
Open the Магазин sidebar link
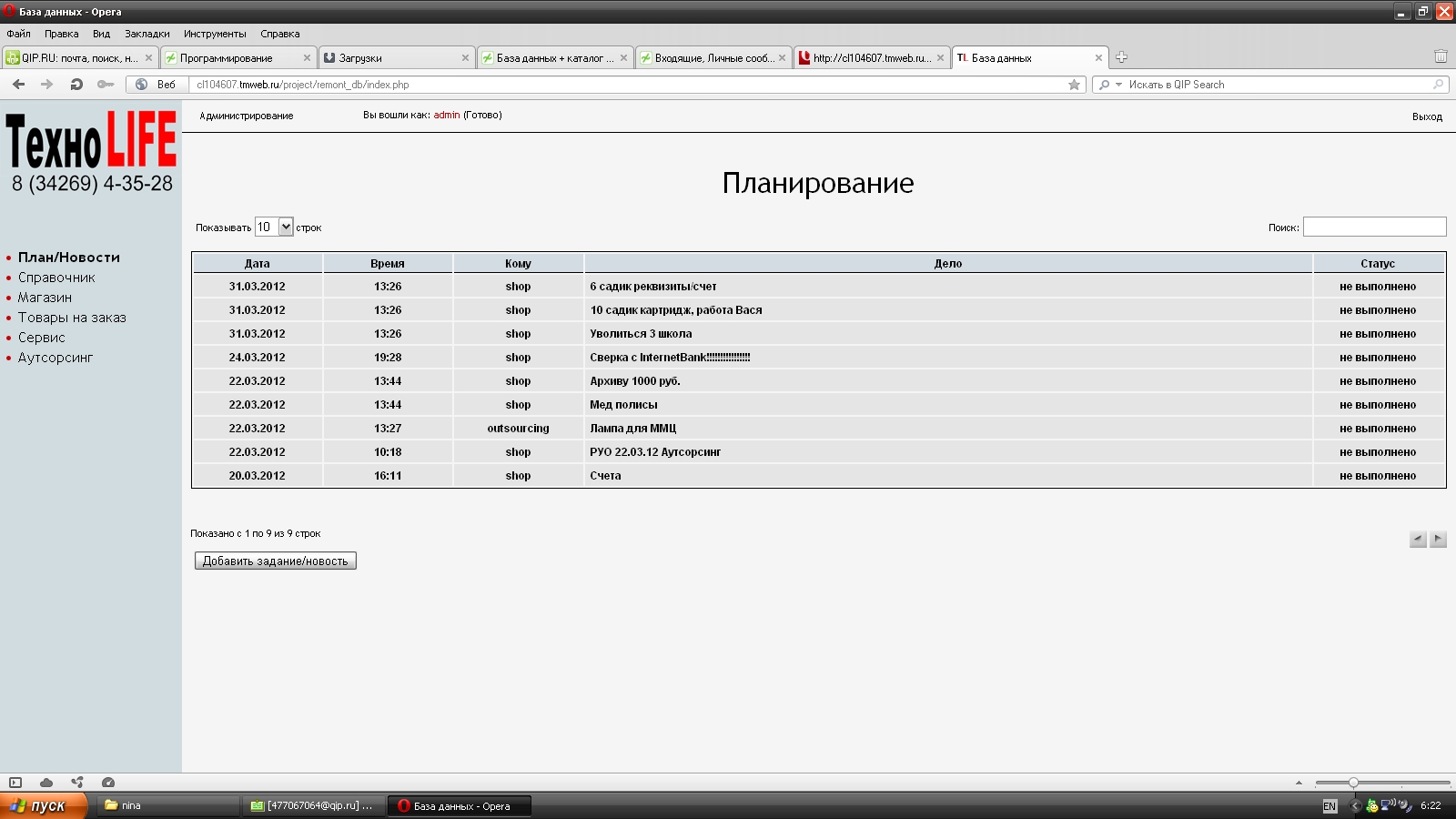(x=45, y=298)
